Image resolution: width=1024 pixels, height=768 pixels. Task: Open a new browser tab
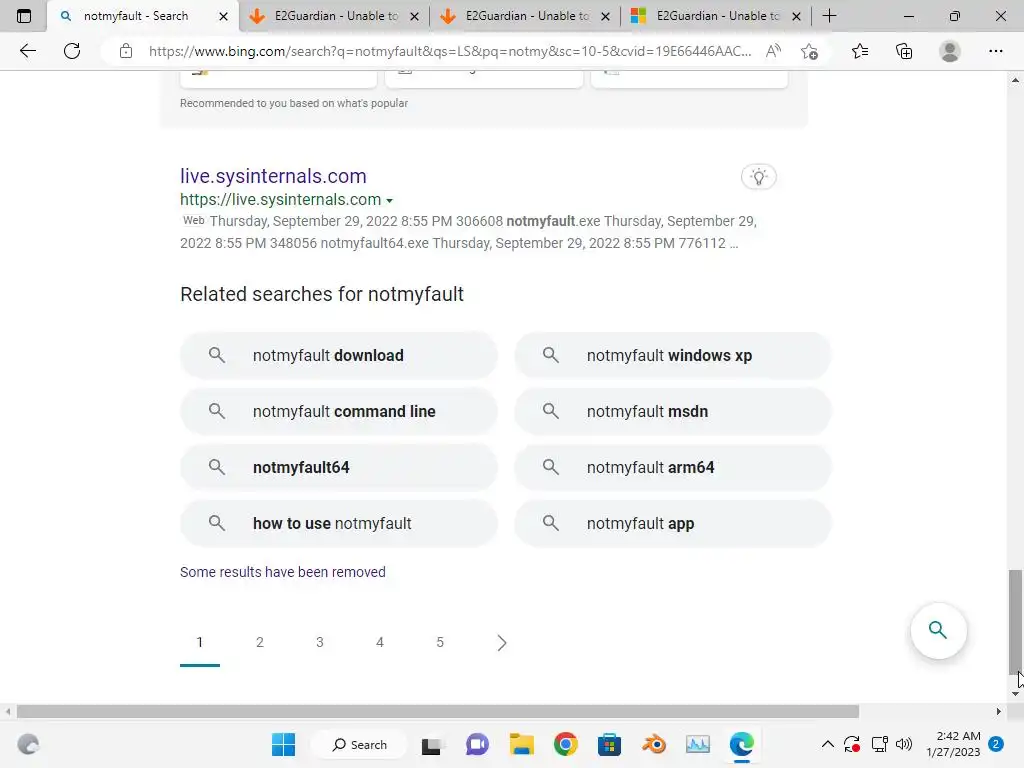[x=829, y=16]
